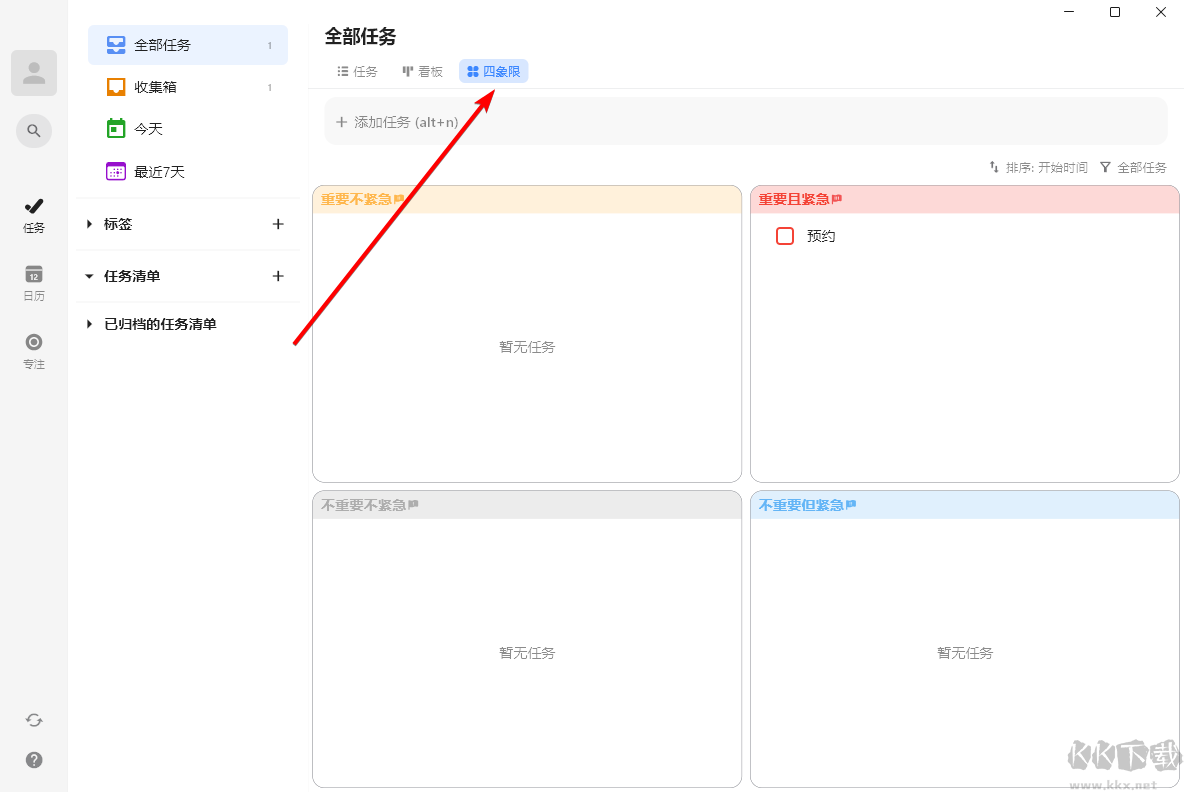1184x792 pixels.
Task: Click the 收集箱 inbox icon
Action: 115,86
